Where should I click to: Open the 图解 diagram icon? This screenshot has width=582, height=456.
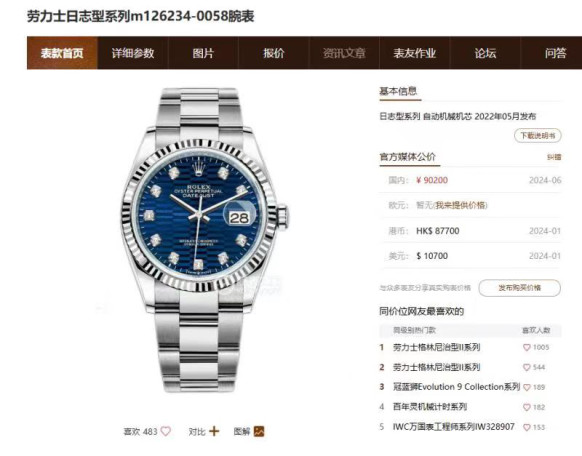coord(259,431)
